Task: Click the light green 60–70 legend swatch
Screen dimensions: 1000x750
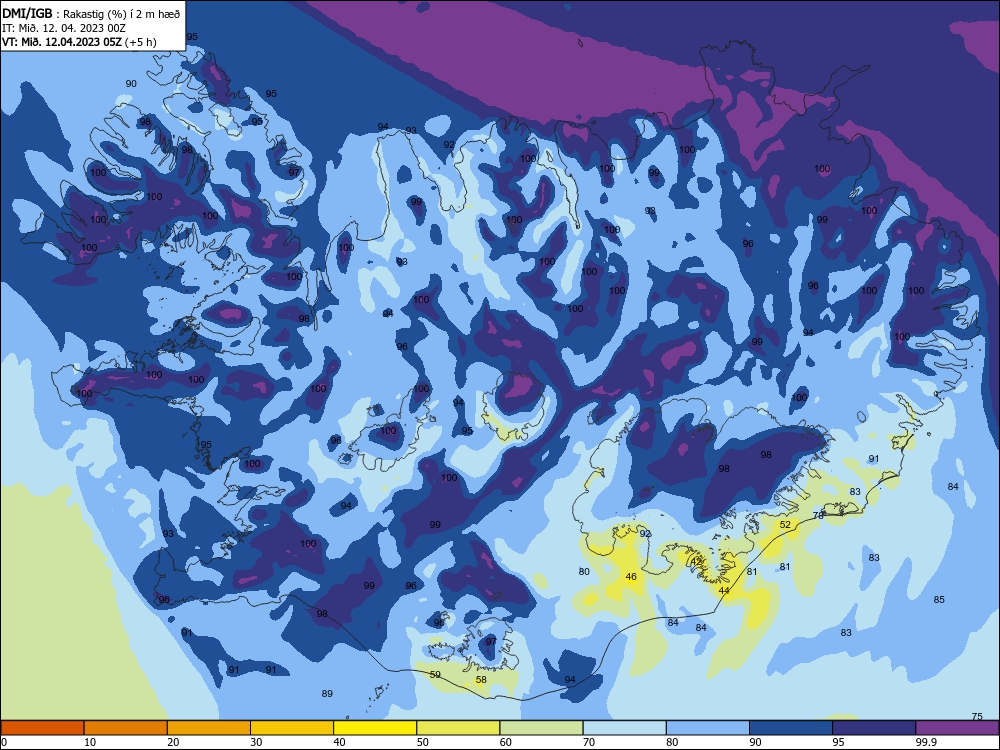Action: pos(541,728)
